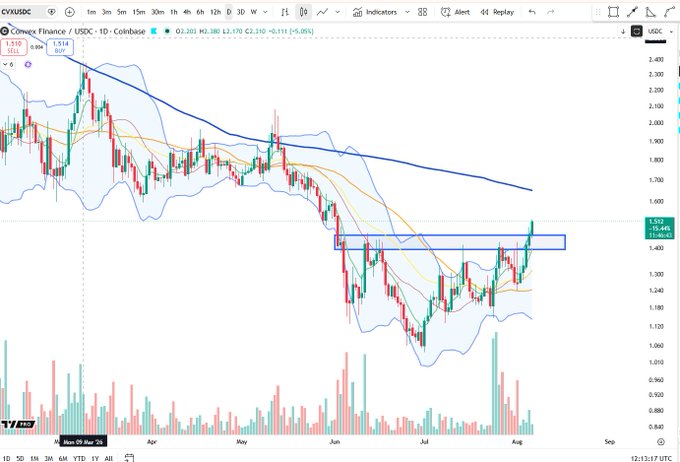Switch to the 3m timeframe
Screen dimensions: 680x462
pyautogui.click(x=106, y=12)
